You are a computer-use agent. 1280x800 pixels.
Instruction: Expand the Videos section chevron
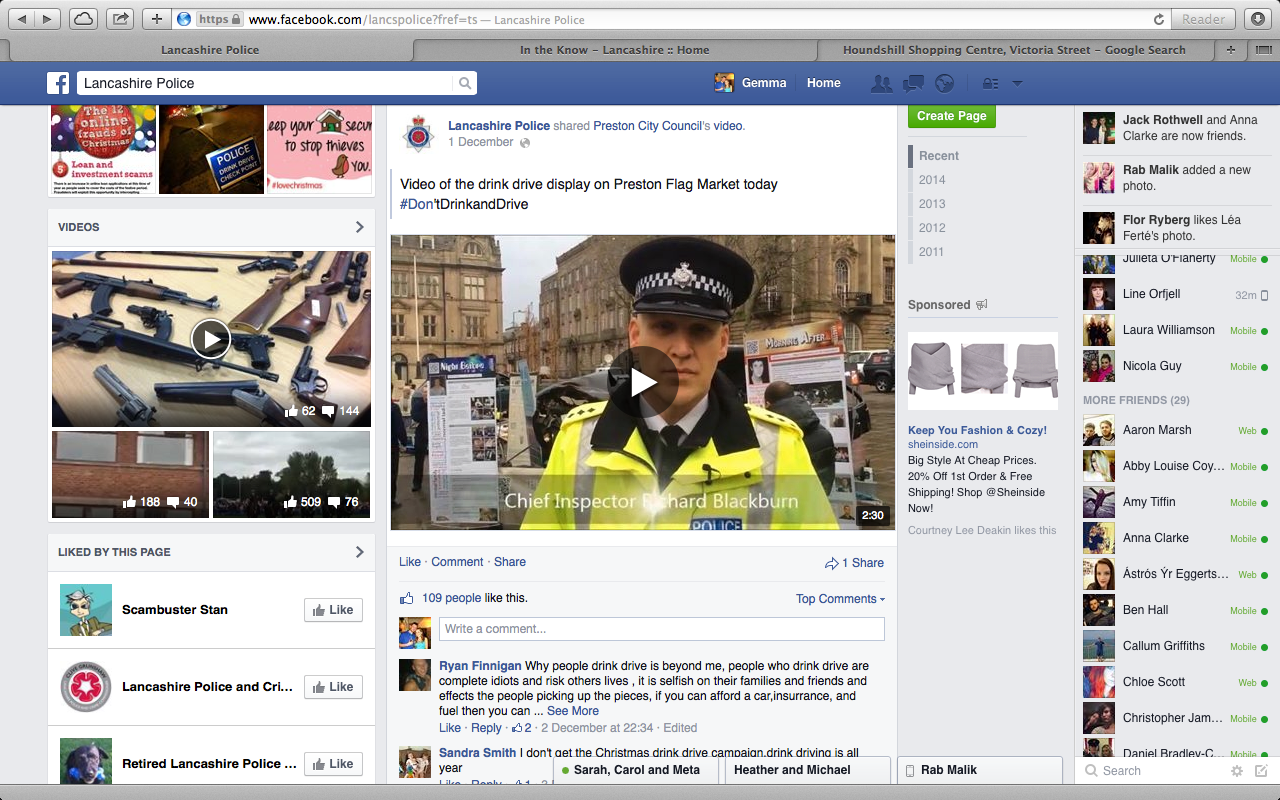click(360, 227)
